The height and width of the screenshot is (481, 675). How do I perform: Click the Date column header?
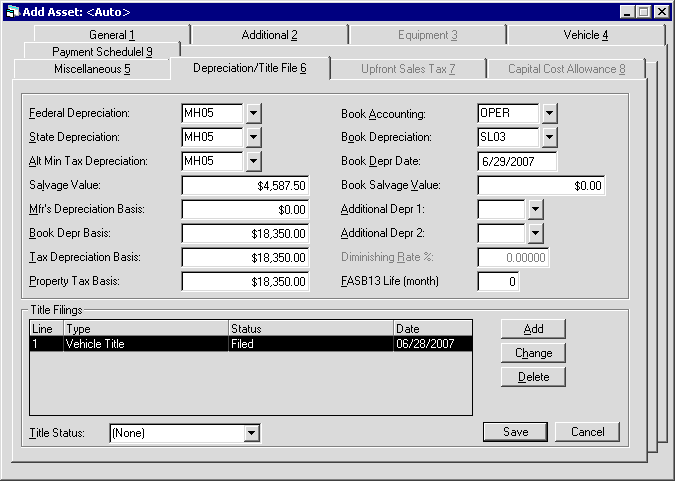[x=433, y=329]
